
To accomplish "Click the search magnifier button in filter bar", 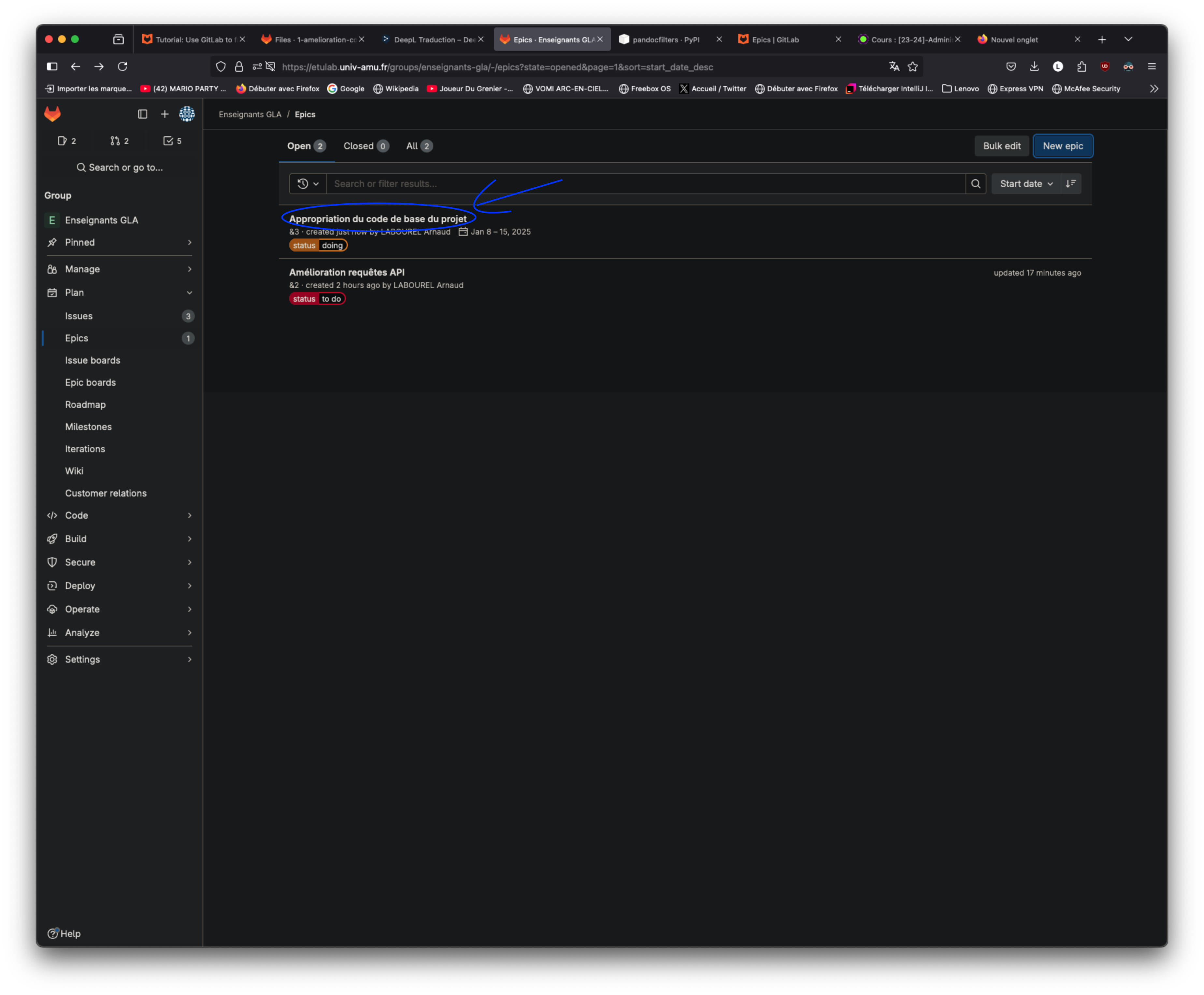I will click(975, 183).
